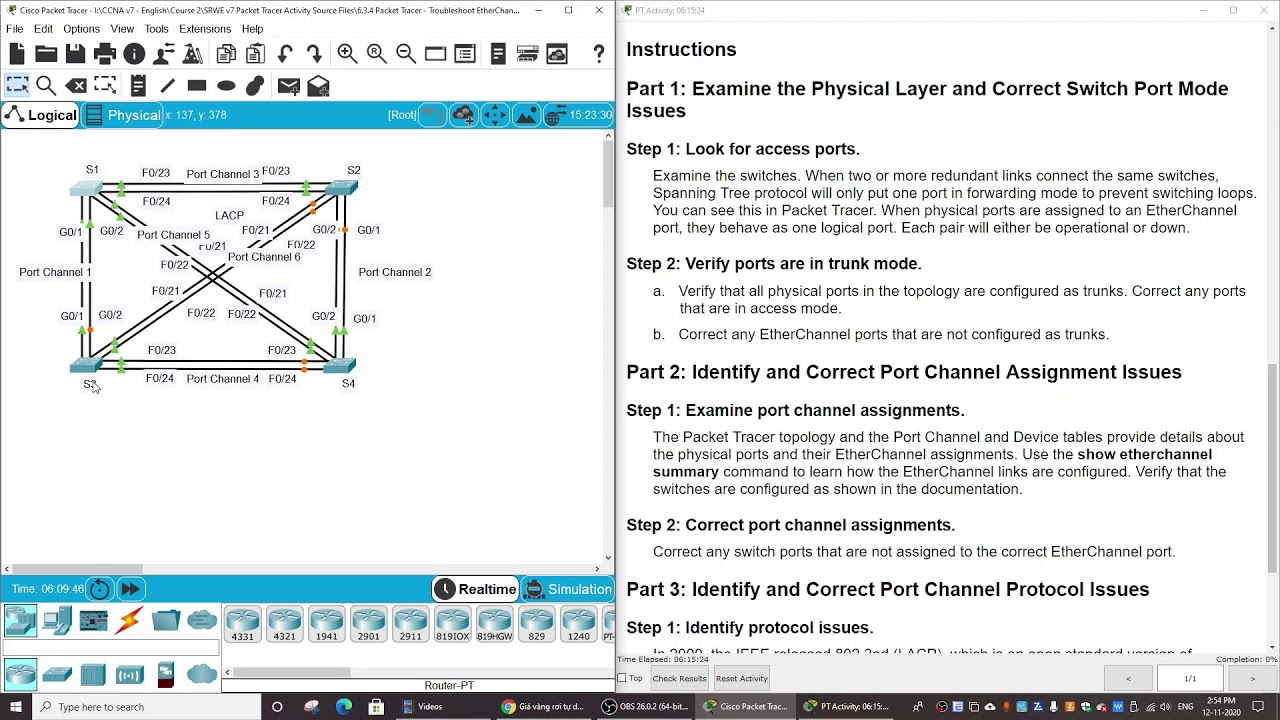Image resolution: width=1280 pixels, height=720 pixels.
Task: Add a Complex PDU open envelope
Action: click(x=319, y=87)
